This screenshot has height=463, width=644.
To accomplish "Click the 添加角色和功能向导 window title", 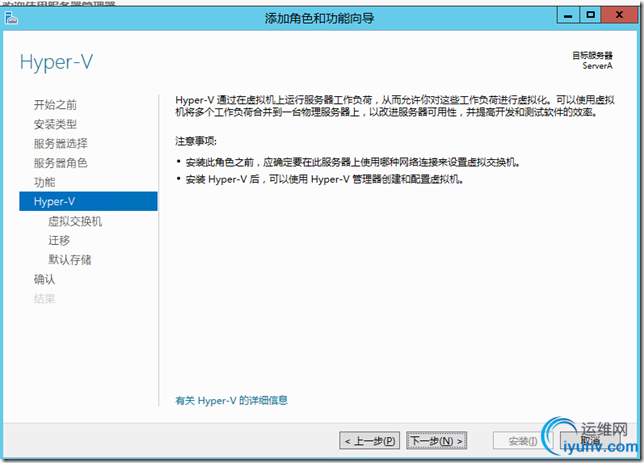I will coord(319,18).
